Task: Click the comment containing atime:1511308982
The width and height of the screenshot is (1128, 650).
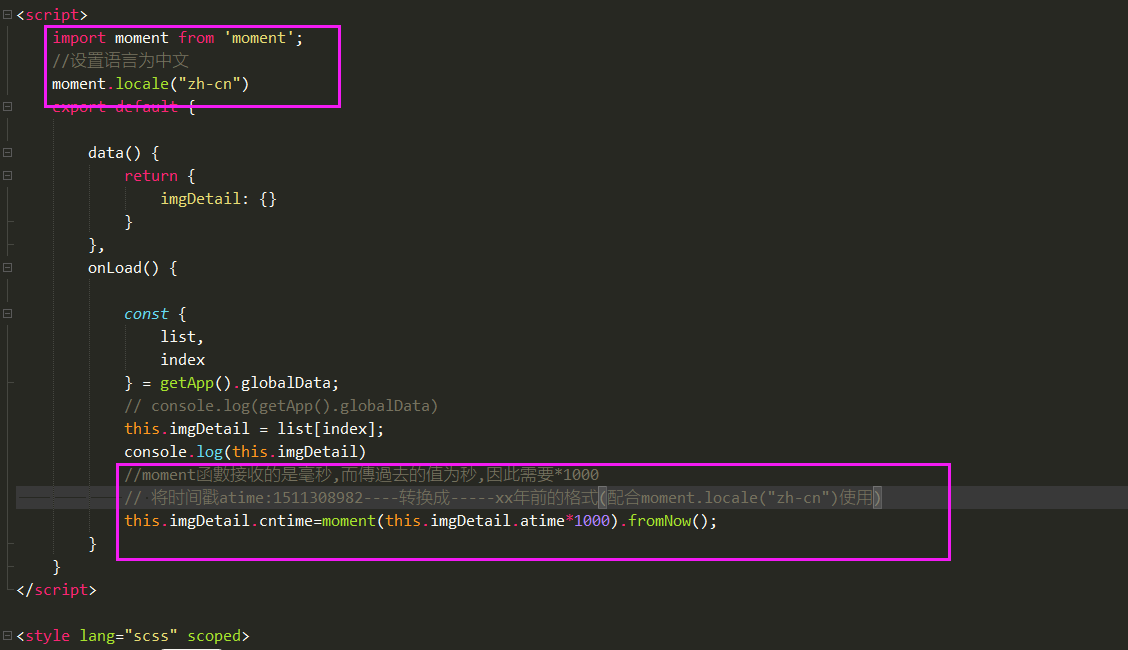Action: coord(503,498)
